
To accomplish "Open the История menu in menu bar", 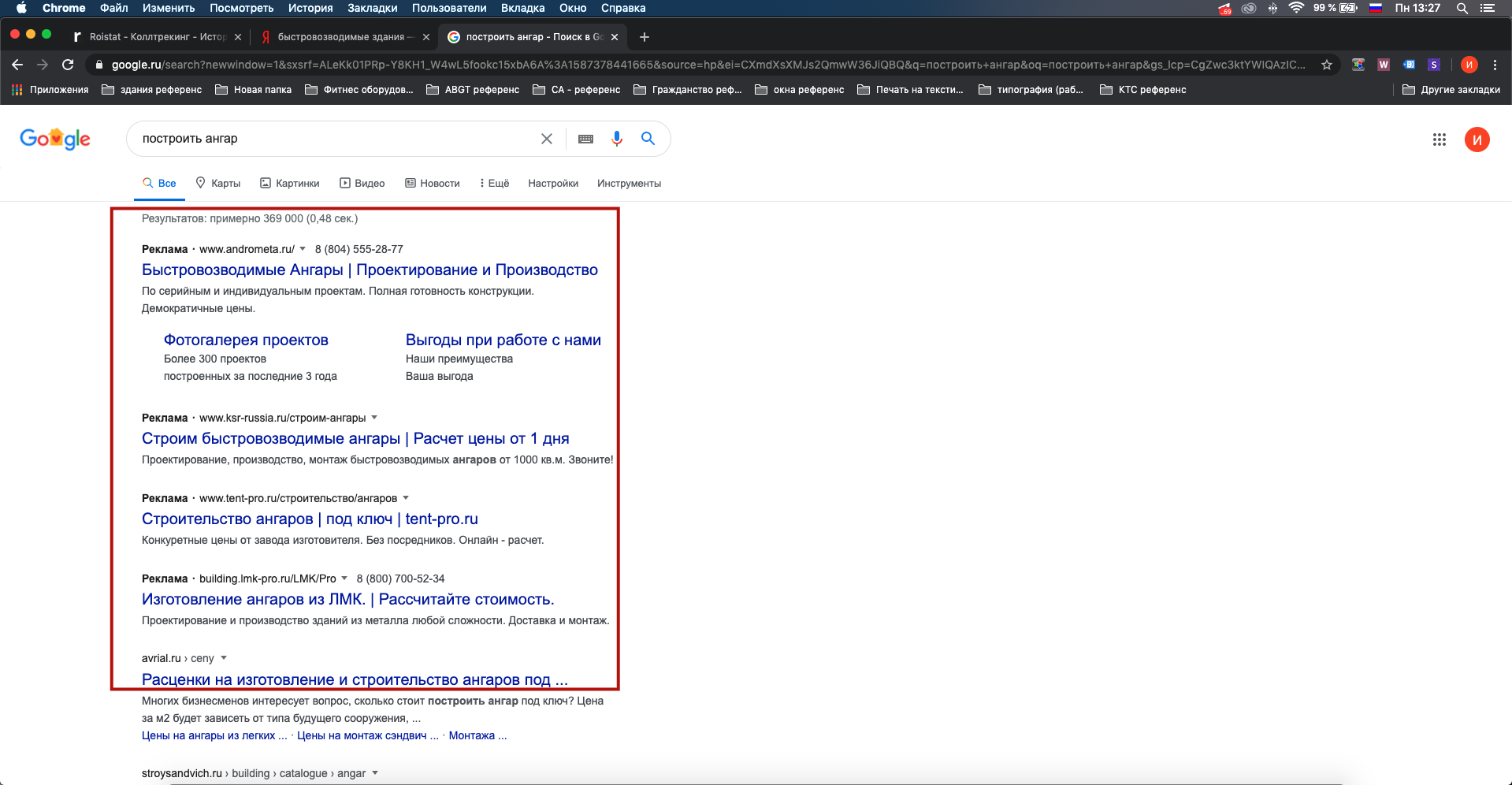I will click(x=310, y=8).
